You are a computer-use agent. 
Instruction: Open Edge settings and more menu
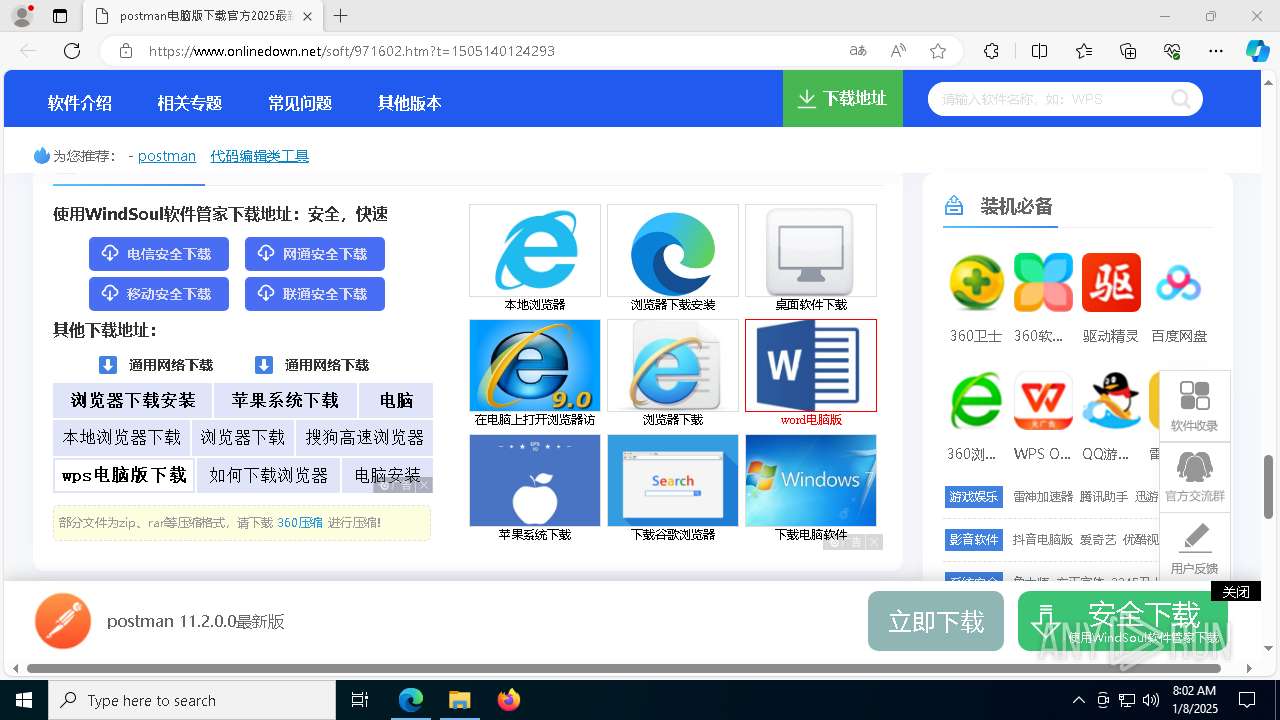coord(1216,51)
